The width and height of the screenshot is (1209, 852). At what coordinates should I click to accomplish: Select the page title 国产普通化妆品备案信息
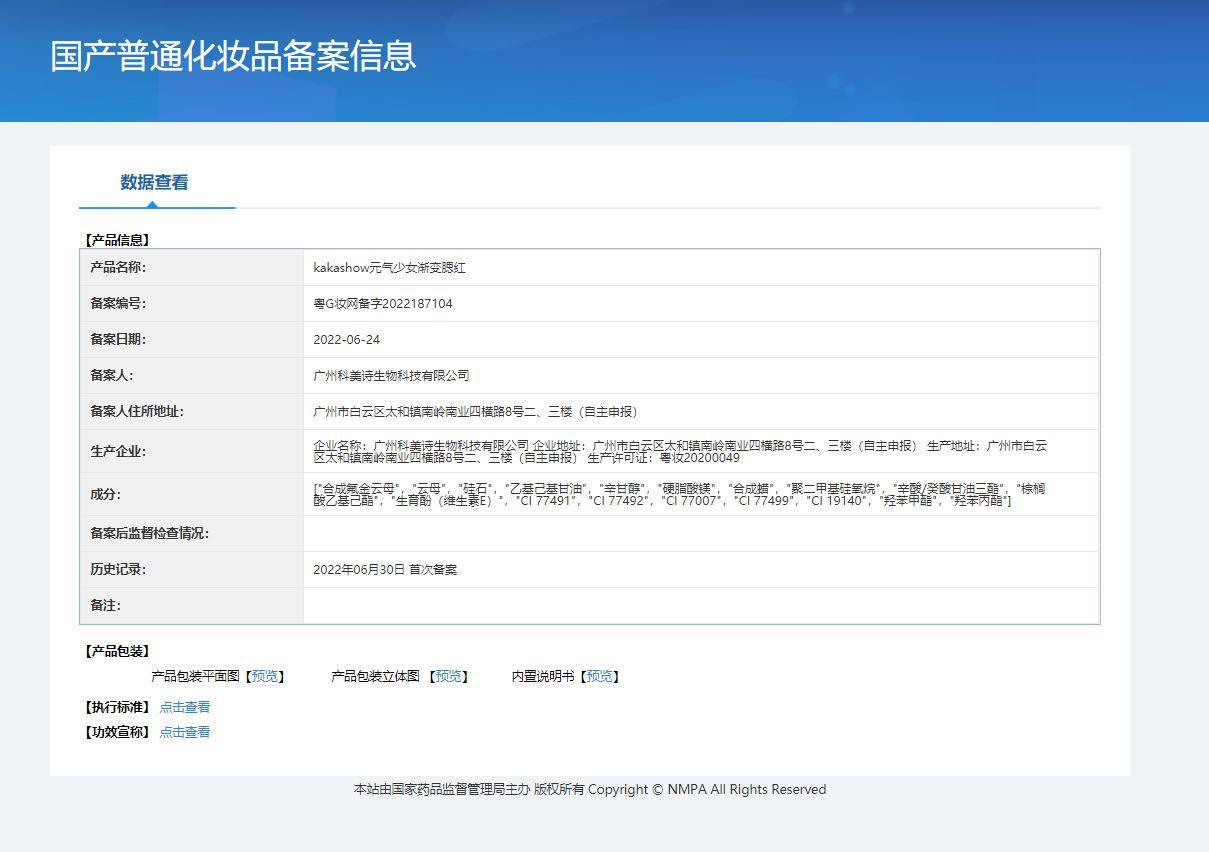click(233, 56)
